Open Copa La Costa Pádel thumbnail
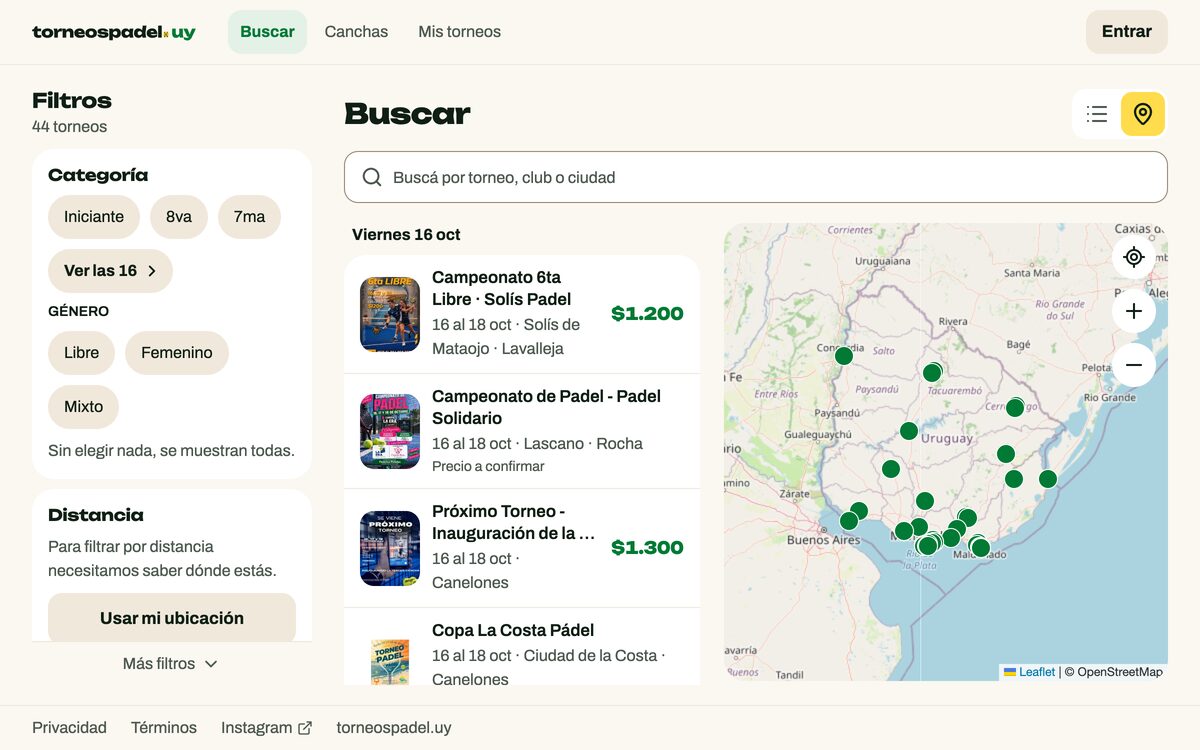This screenshot has height=750, width=1200. [390, 660]
